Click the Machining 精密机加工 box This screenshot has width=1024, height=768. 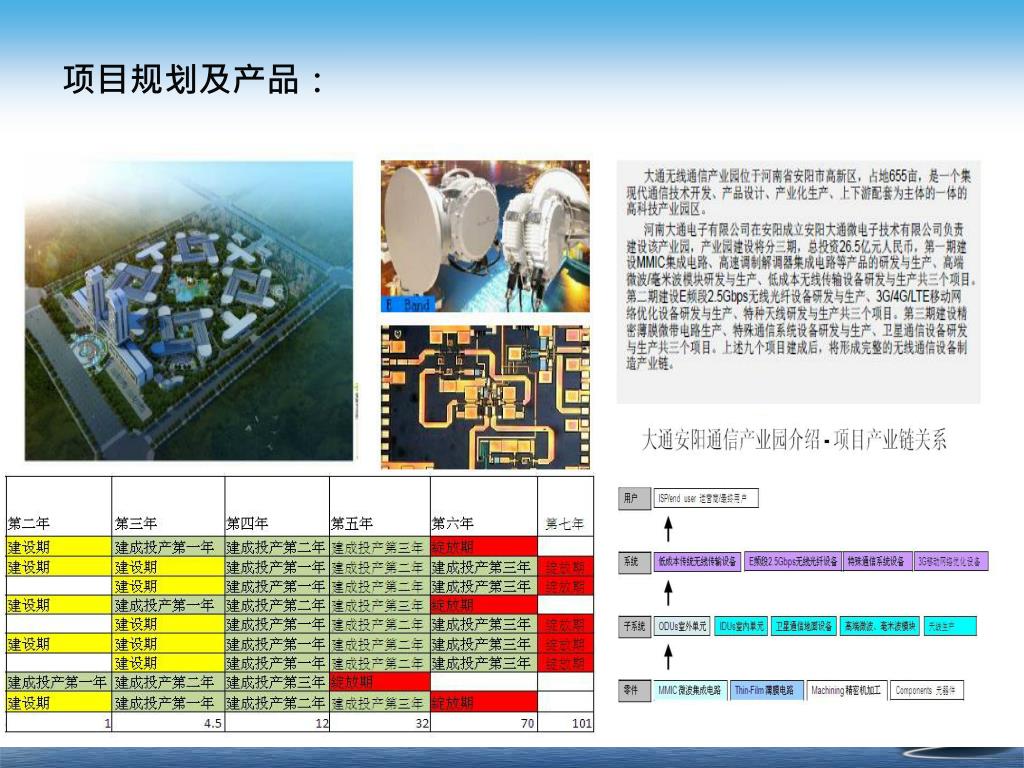846,690
